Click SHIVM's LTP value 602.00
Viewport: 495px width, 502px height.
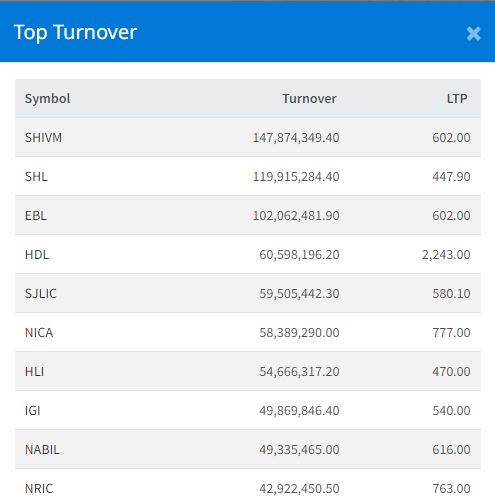[451, 138]
